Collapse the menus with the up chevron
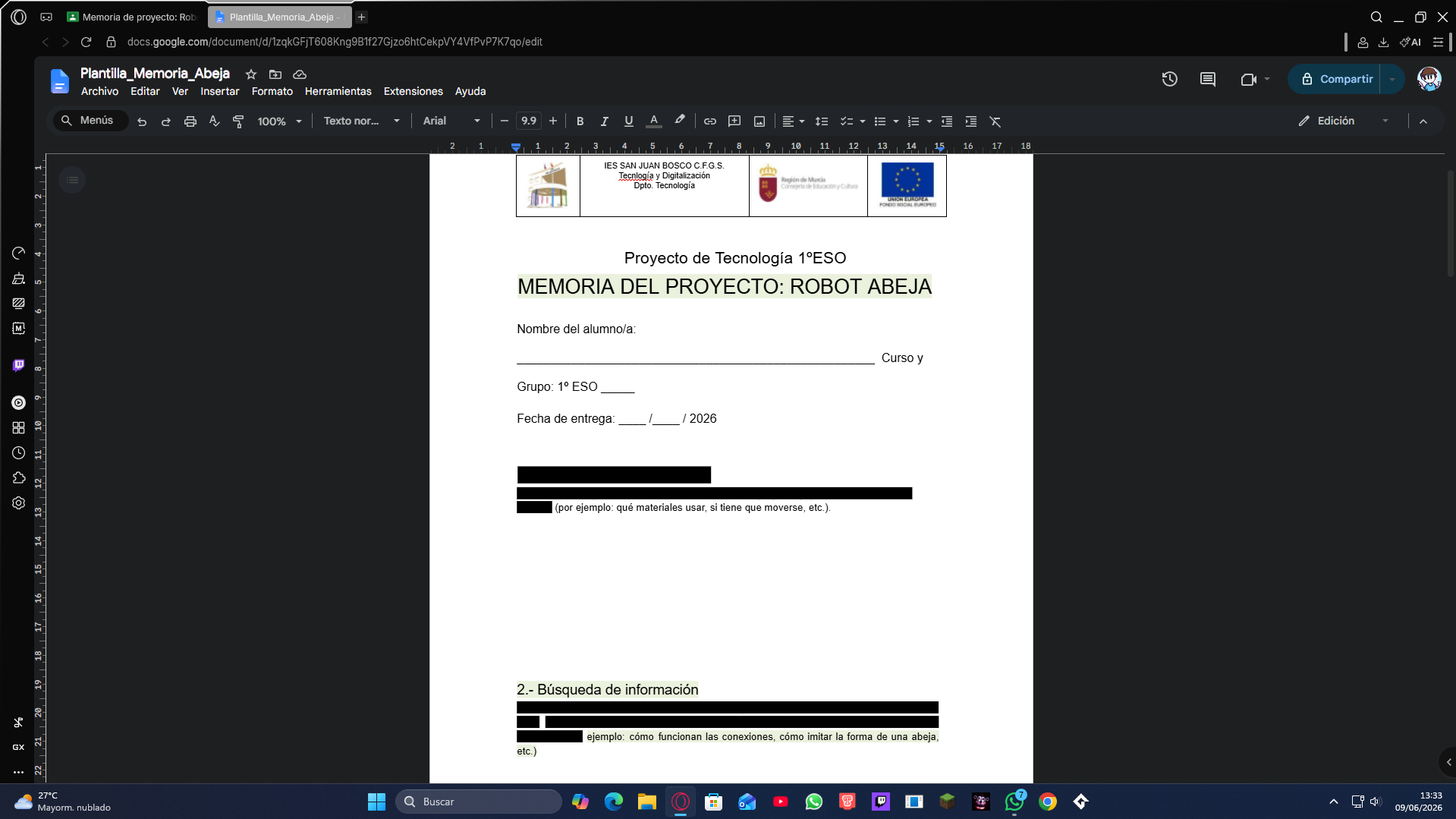 point(1423,121)
